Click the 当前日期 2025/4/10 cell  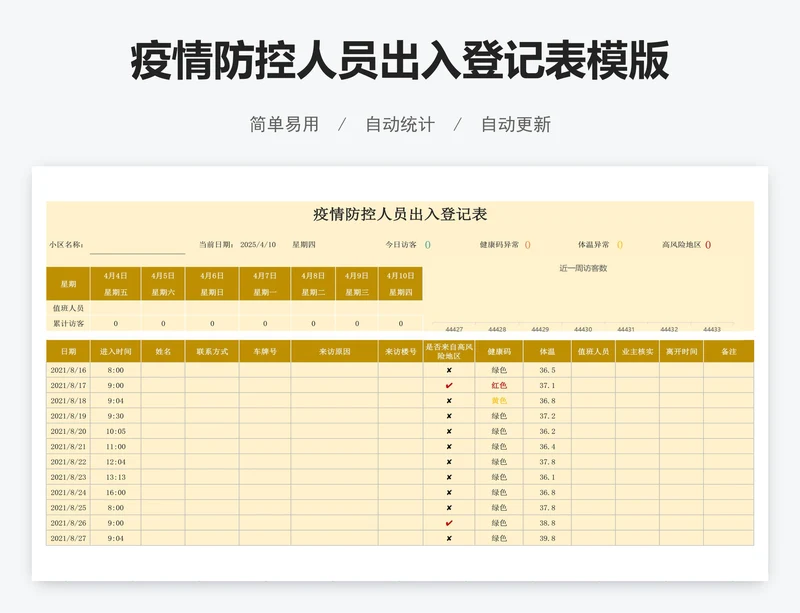(x=258, y=244)
